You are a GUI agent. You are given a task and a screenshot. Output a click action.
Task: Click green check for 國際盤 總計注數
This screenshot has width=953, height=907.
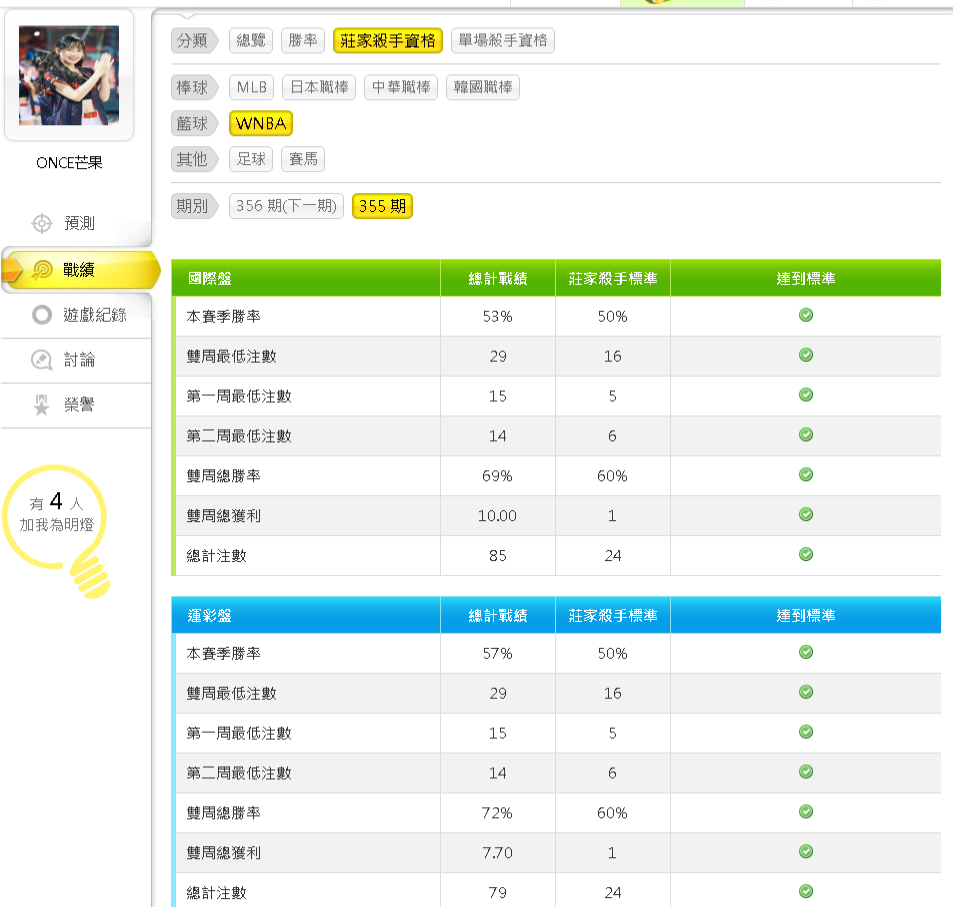click(x=806, y=554)
